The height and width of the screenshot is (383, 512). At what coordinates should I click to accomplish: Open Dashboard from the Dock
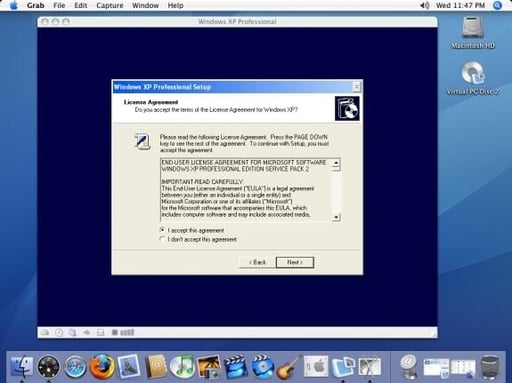point(49,367)
